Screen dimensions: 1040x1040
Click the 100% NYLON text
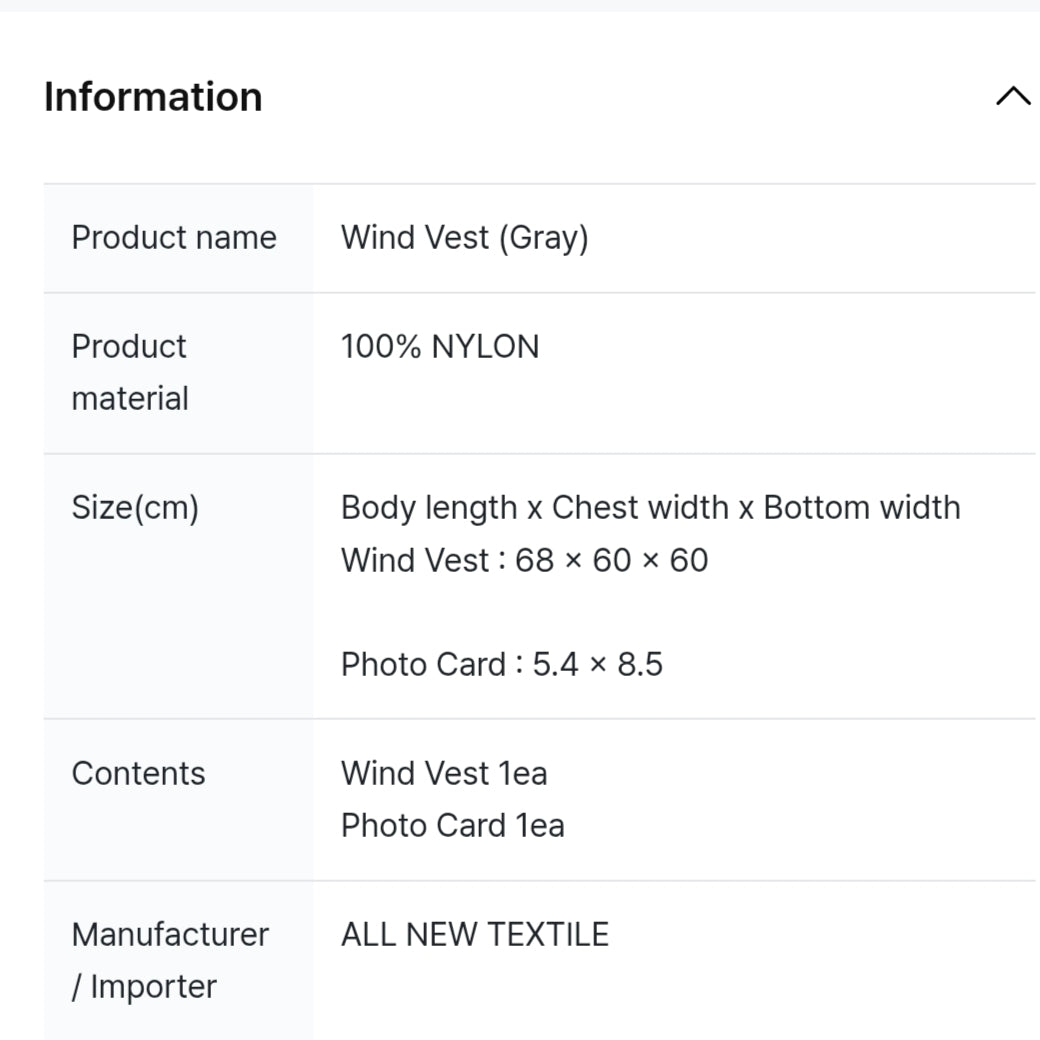(x=440, y=346)
